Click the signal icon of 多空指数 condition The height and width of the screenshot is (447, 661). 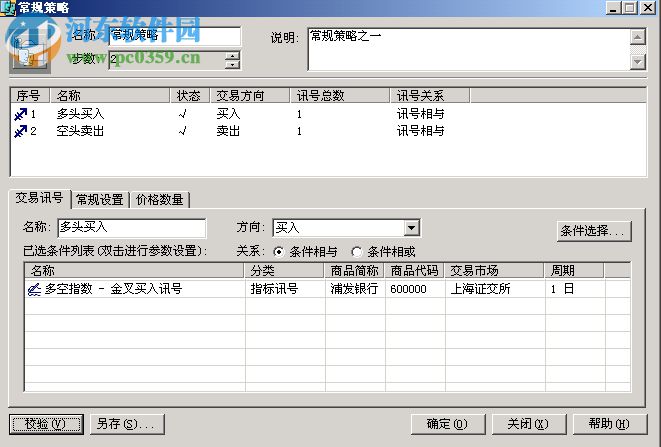34,289
